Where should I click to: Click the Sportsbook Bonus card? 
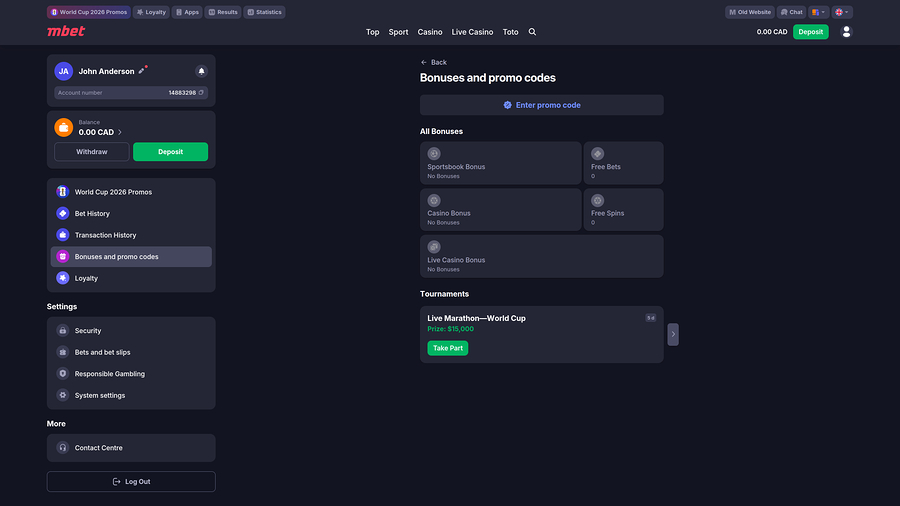(x=501, y=163)
